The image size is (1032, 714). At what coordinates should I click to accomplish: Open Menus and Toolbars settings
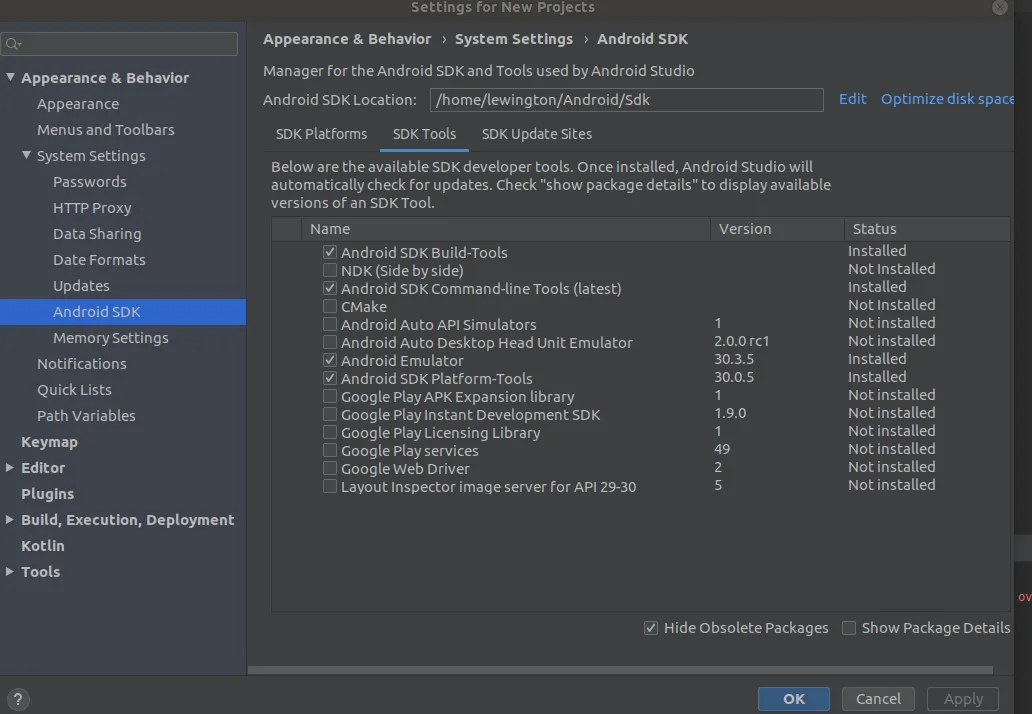(105, 130)
